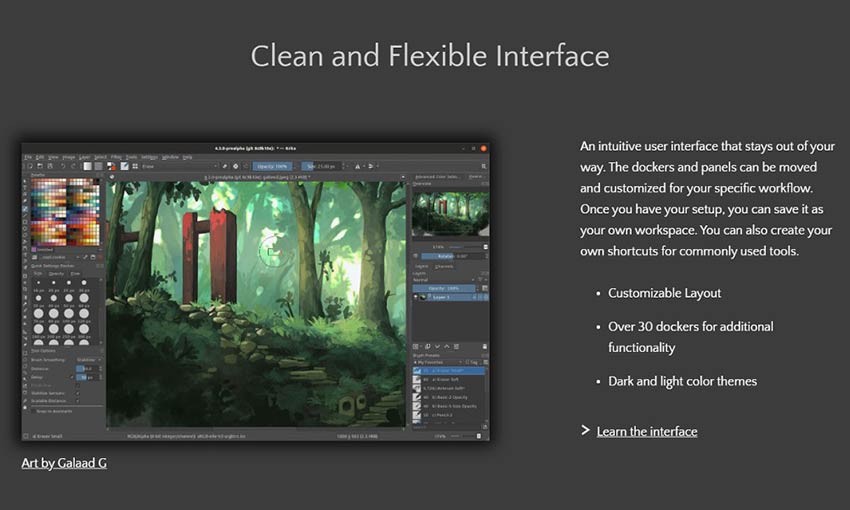Switch to the Channels tab

pyautogui.click(x=444, y=267)
